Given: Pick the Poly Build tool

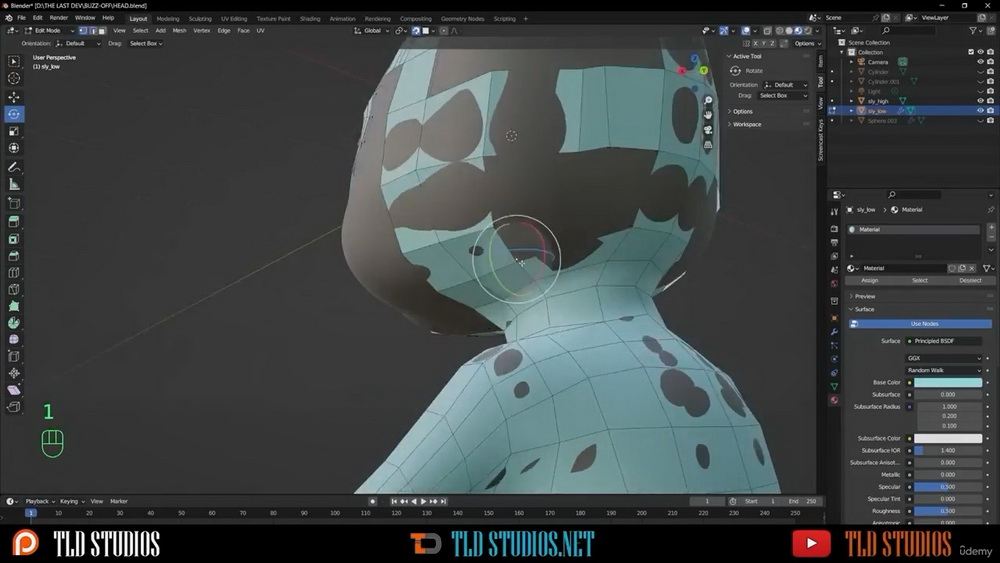Looking at the screenshot, I should pyautogui.click(x=13, y=306).
